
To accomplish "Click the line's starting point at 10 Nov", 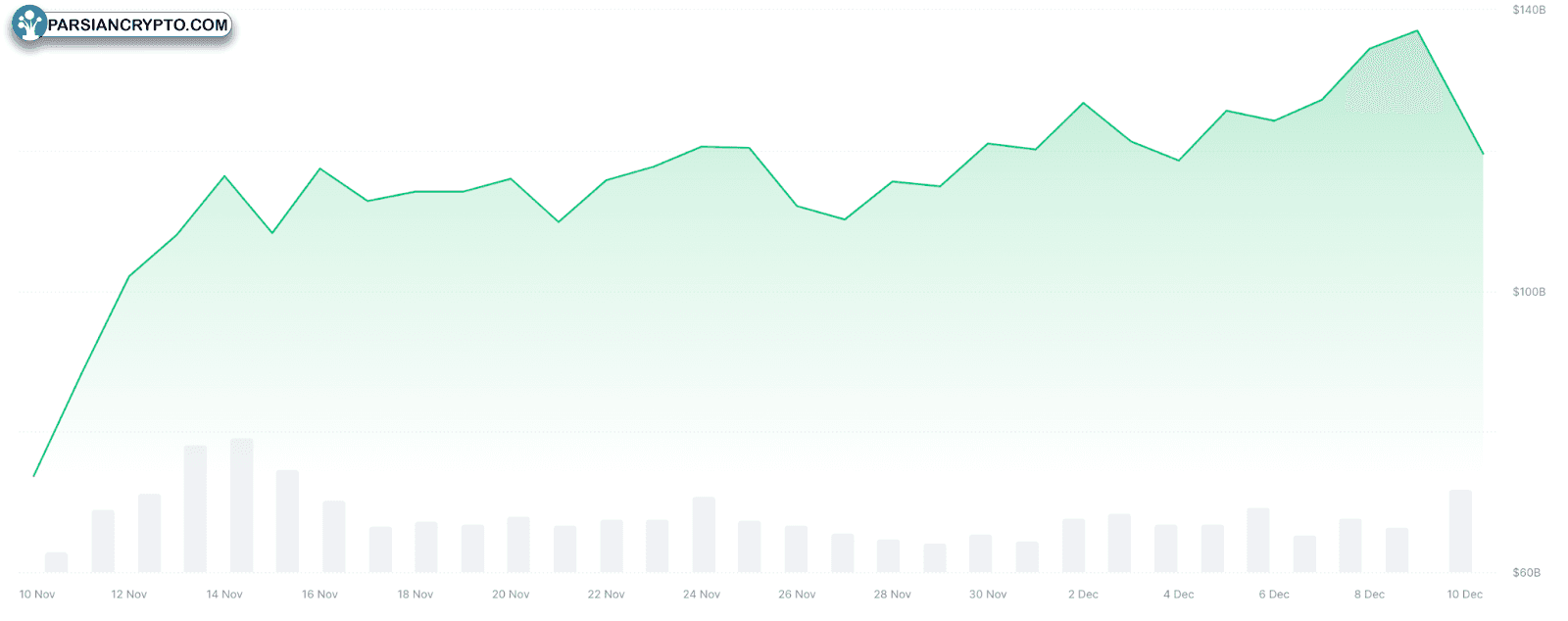I will (x=34, y=476).
